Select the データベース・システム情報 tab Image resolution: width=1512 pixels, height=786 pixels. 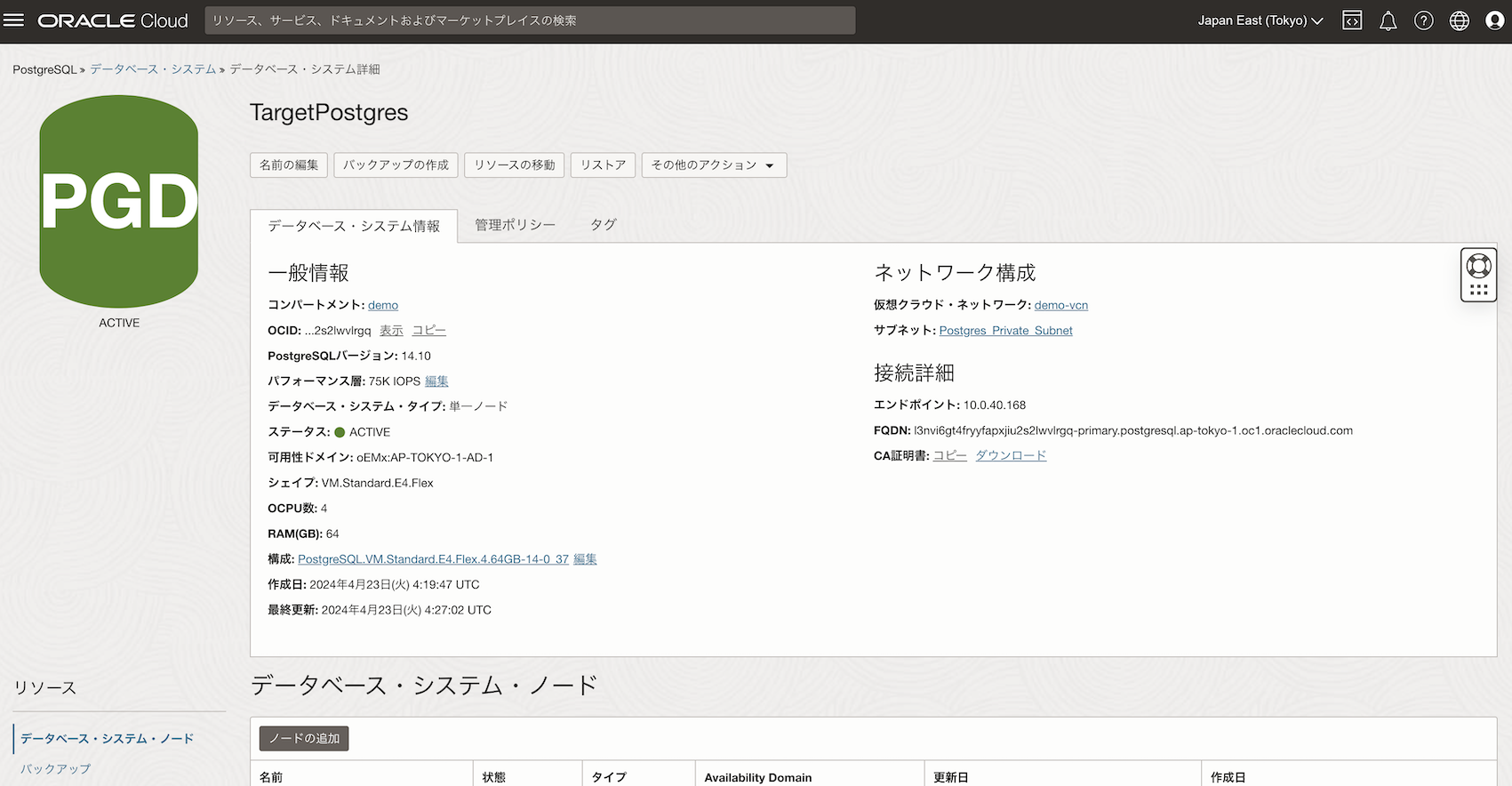354,226
